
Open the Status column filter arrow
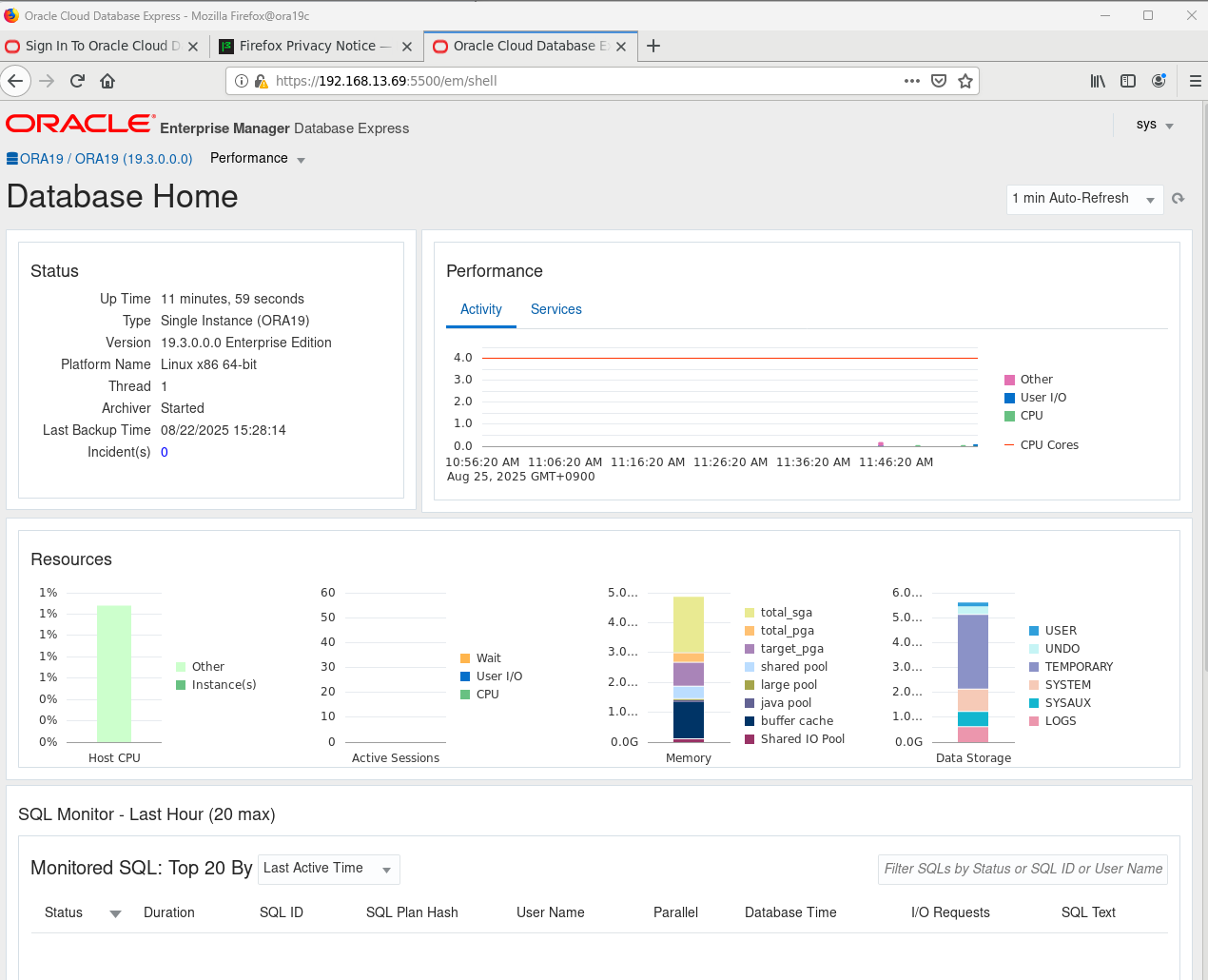115,913
